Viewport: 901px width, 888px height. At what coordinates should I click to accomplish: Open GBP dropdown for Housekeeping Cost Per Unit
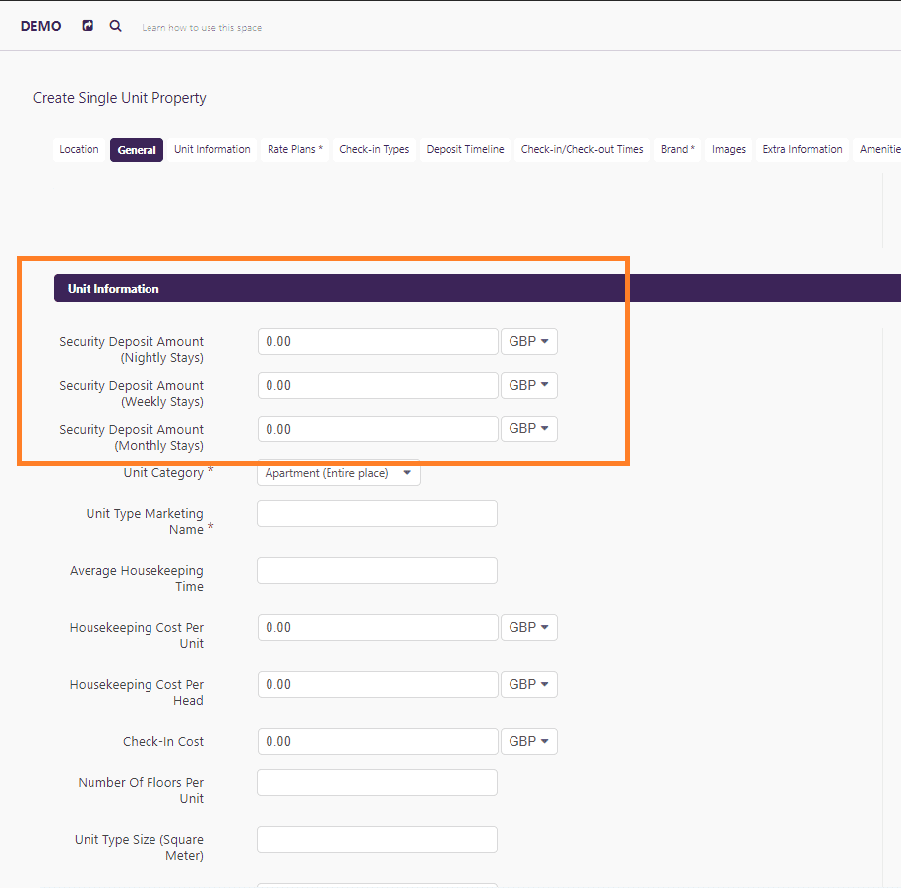(529, 627)
